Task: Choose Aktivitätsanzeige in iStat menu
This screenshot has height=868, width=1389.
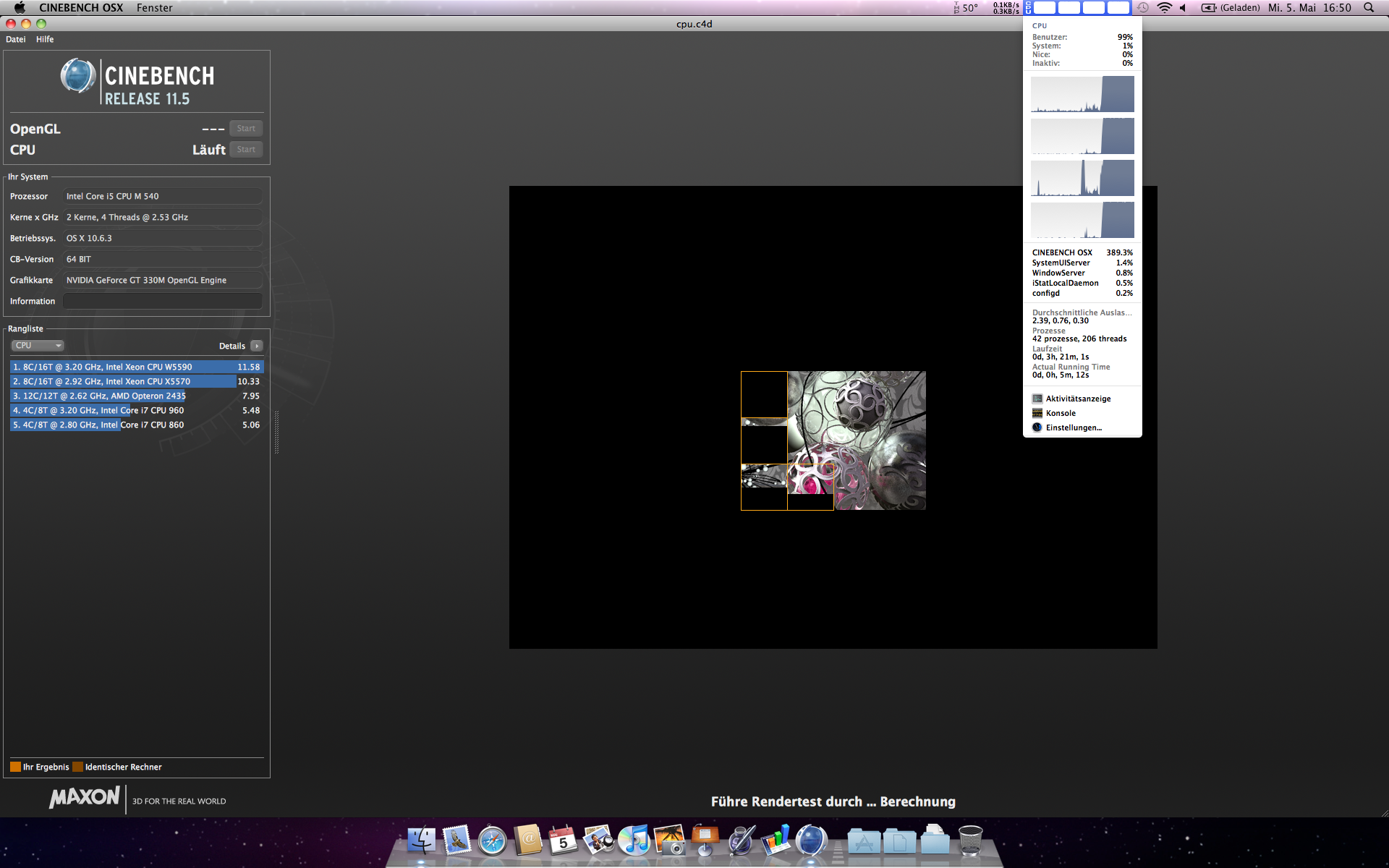Action: pos(1078,399)
